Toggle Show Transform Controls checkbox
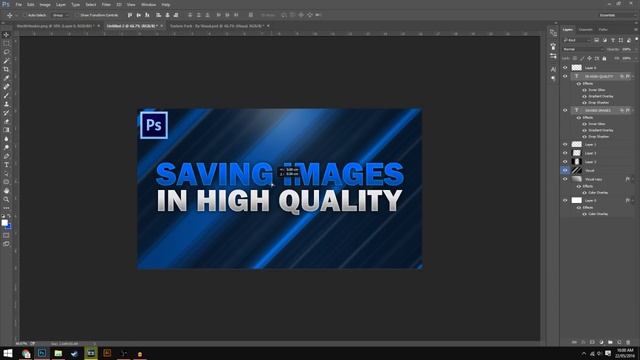The height and width of the screenshot is (360, 640). [x=77, y=15]
